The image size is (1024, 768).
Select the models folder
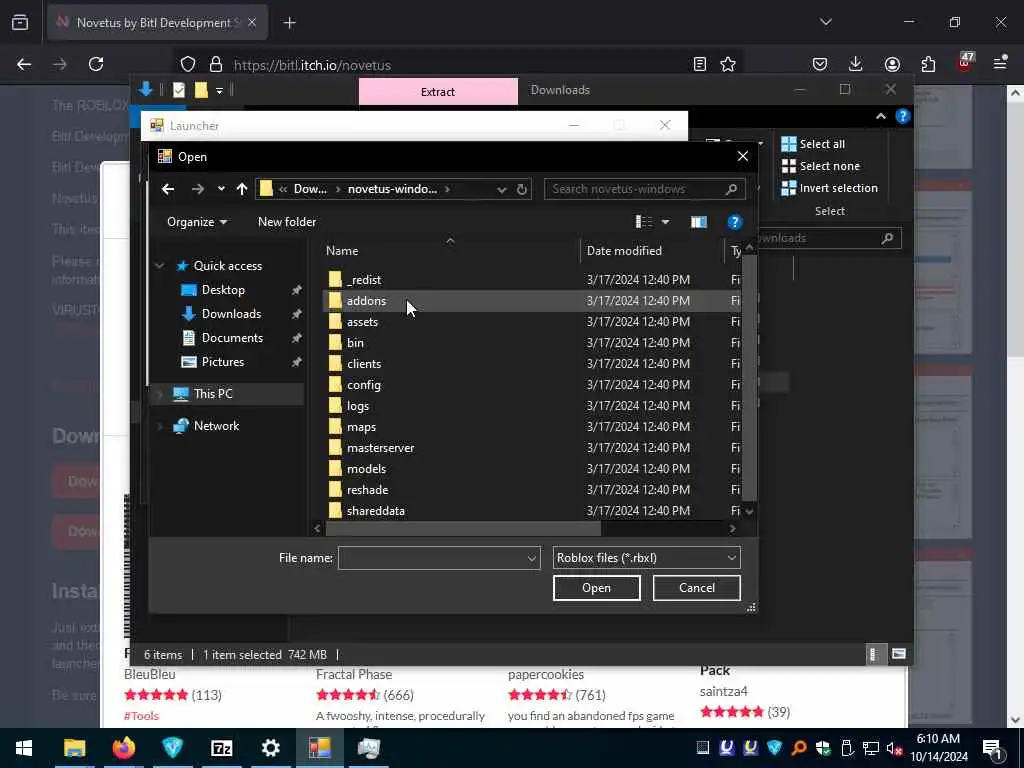[x=366, y=469]
